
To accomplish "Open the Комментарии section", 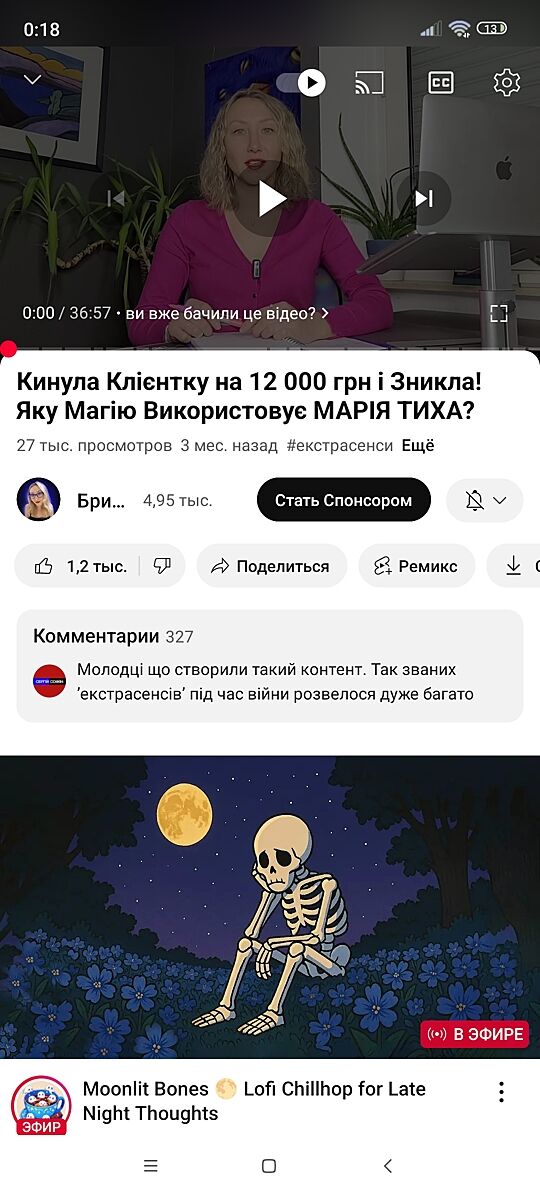I will (x=270, y=666).
